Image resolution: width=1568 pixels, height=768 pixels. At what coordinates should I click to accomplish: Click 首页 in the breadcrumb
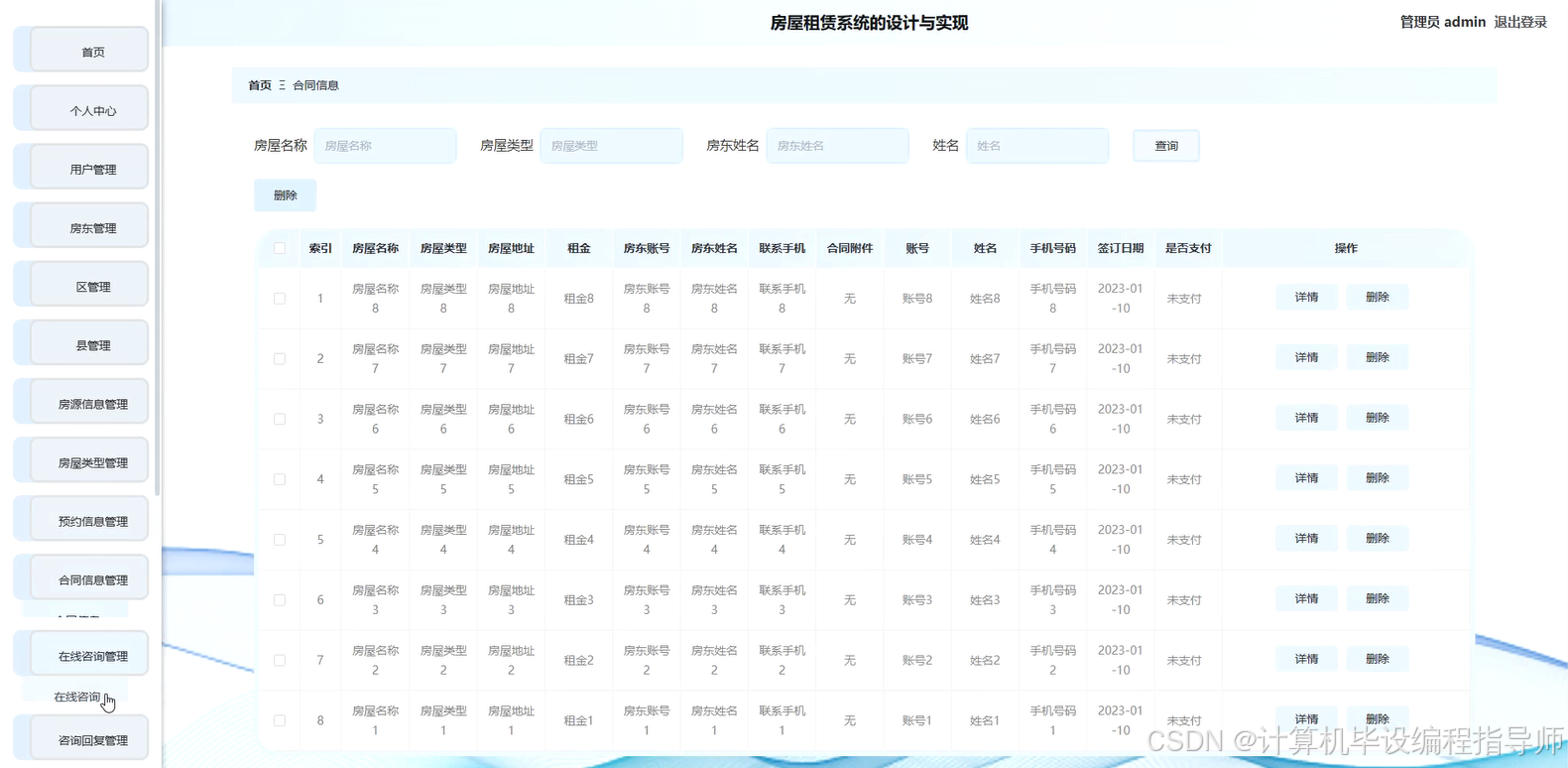click(260, 85)
